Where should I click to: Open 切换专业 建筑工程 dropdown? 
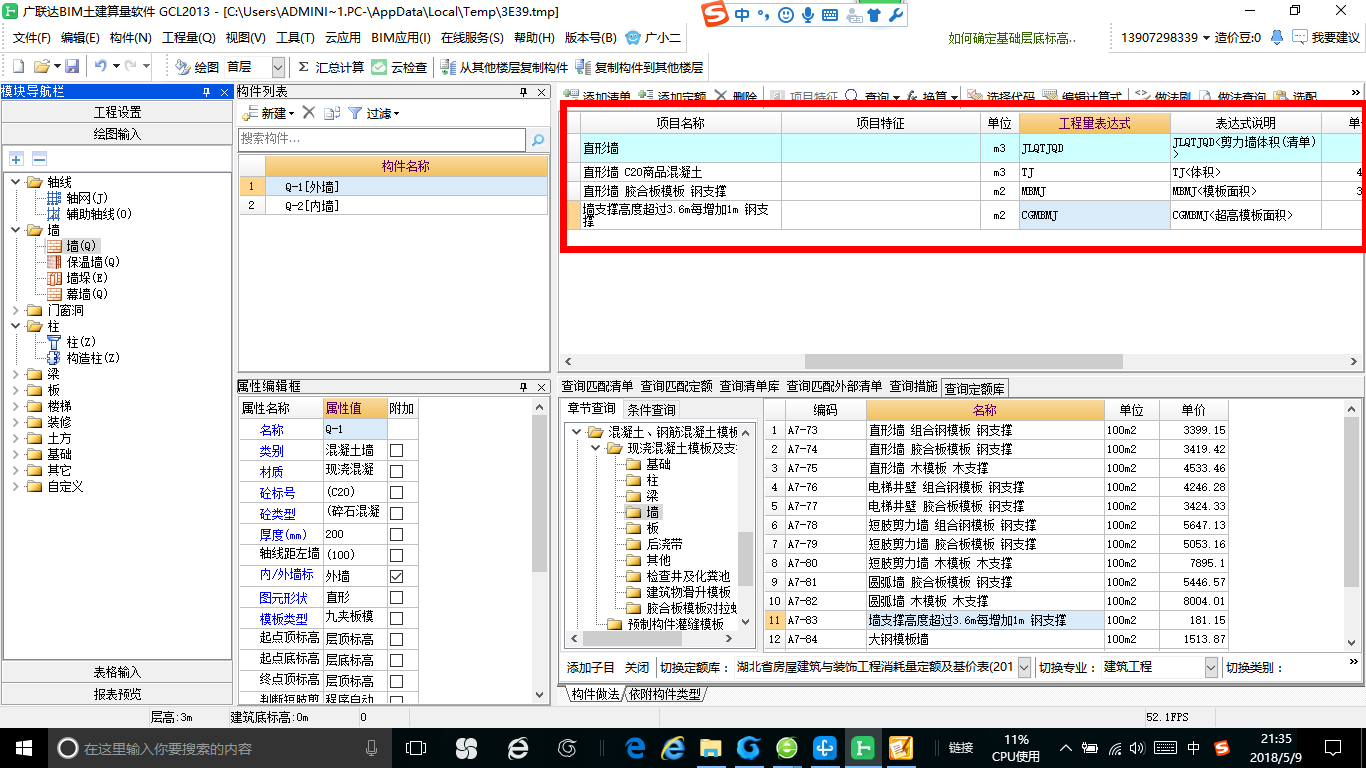[x=1211, y=667]
